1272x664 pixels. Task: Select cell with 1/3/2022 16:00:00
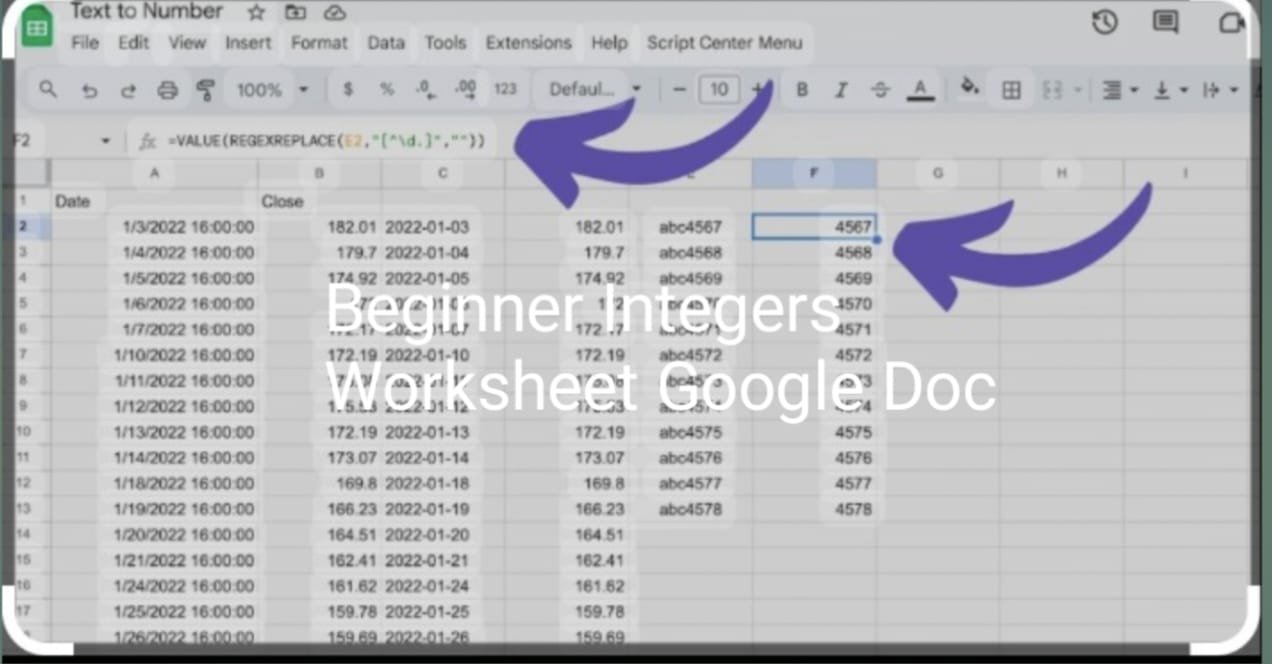(154, 227)
